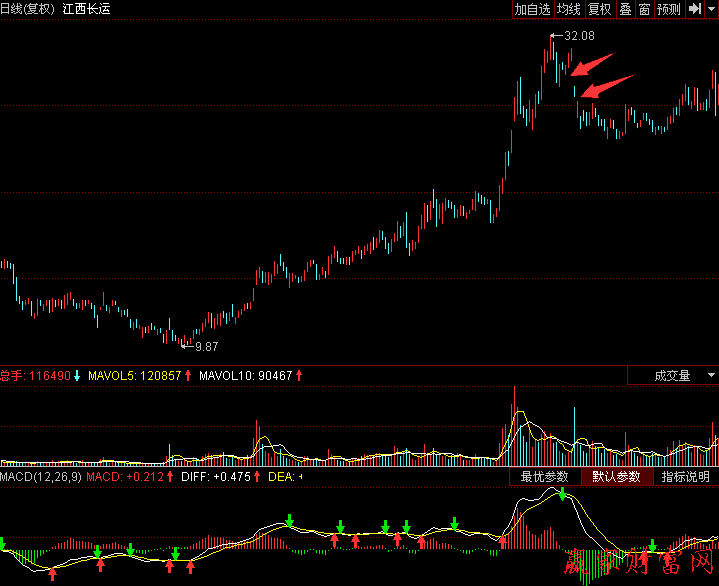Select the 默认参数 tab
Viewport: 719px width, 586px height.
pos(616,477)
